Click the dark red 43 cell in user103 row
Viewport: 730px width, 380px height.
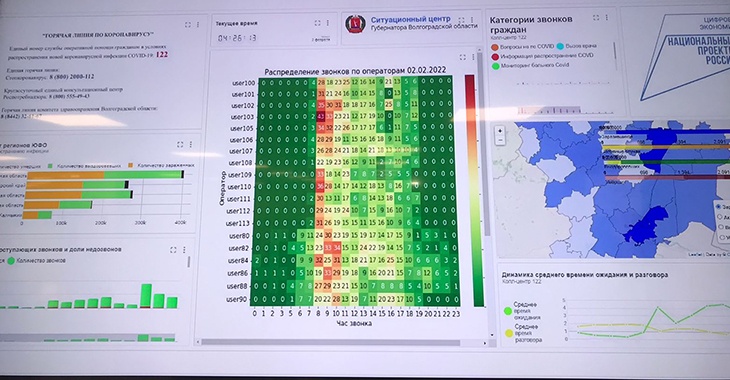pyautogui.click(x=320, y=117)
